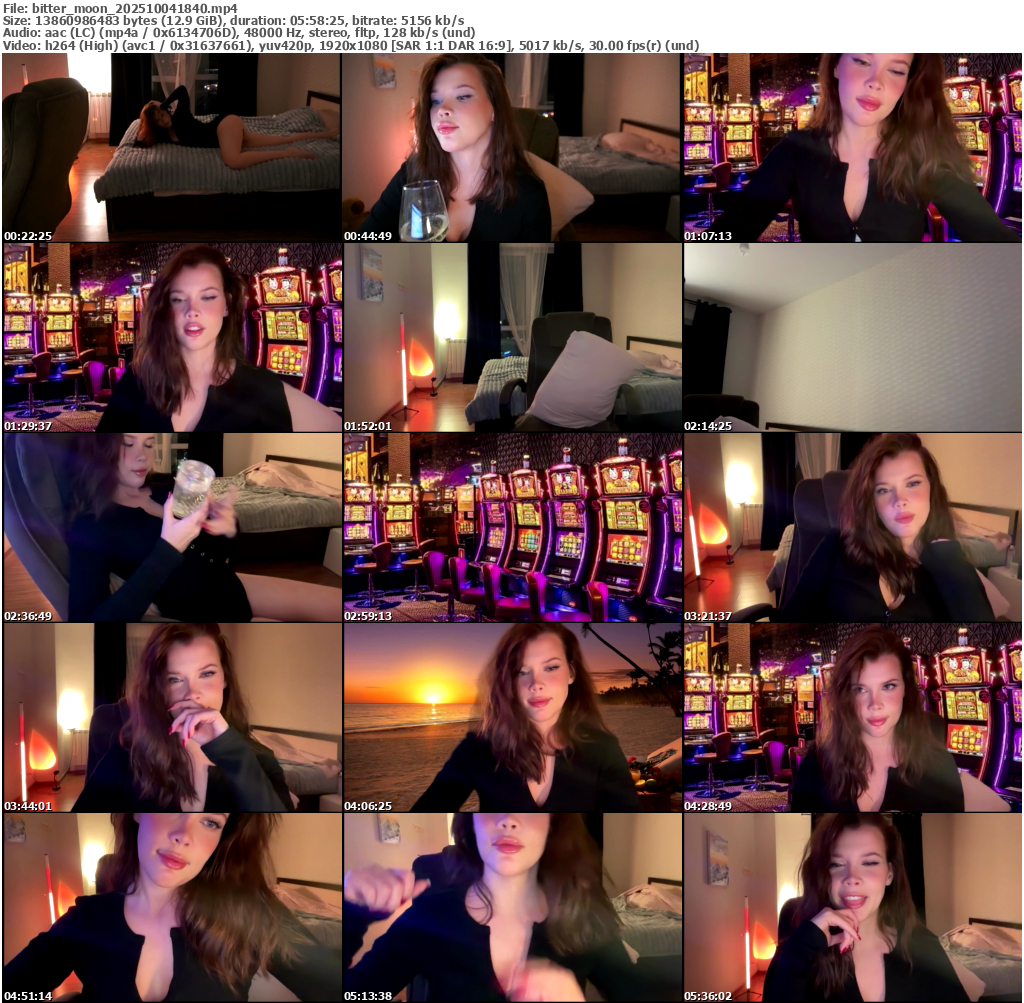1024x1003 pixels.
Task: Select the thumbnail timestamped 02:59:13
Action: pyautogui.click(x=512, y=528)
